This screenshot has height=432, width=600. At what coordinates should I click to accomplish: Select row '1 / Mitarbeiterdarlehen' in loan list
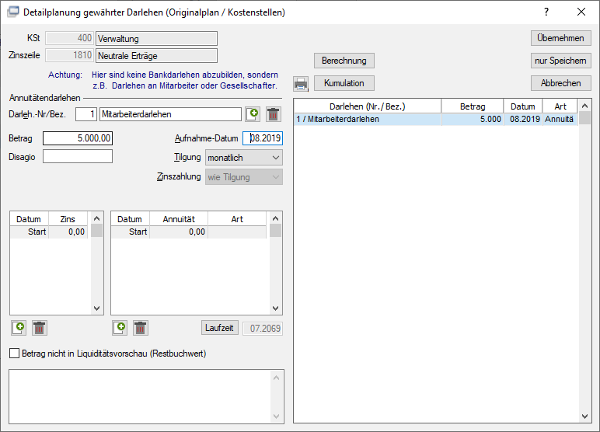coord(436,119)
